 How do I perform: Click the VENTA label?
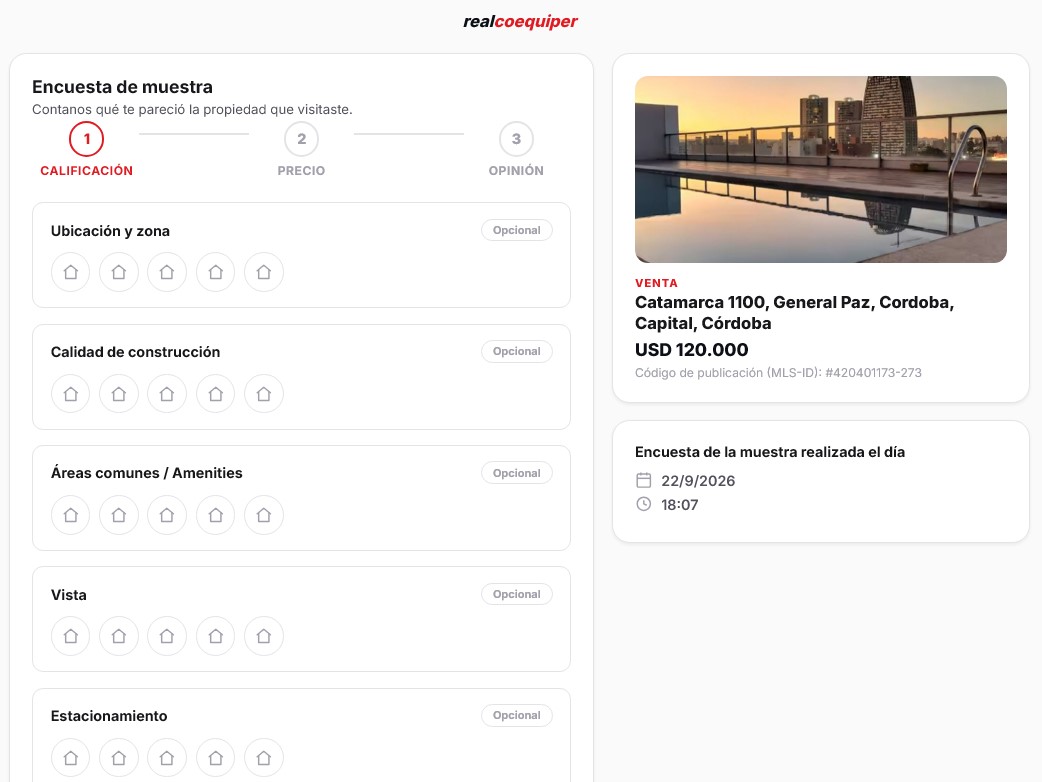pos(656,283)
